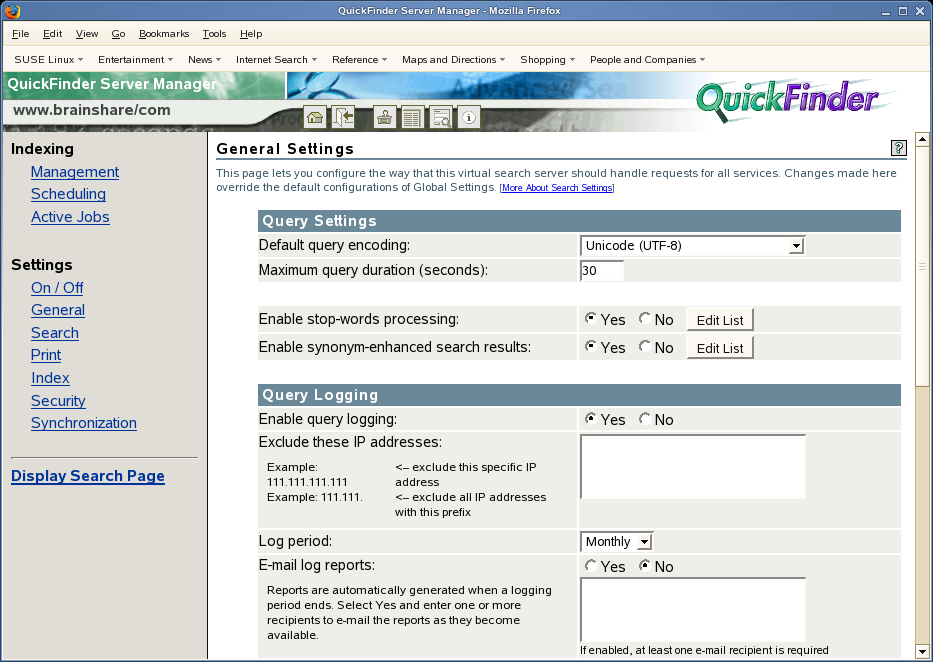Expand the Maps and Directions bookmarks folder
This screenshot has width=933, height=662.
[453, 59]
